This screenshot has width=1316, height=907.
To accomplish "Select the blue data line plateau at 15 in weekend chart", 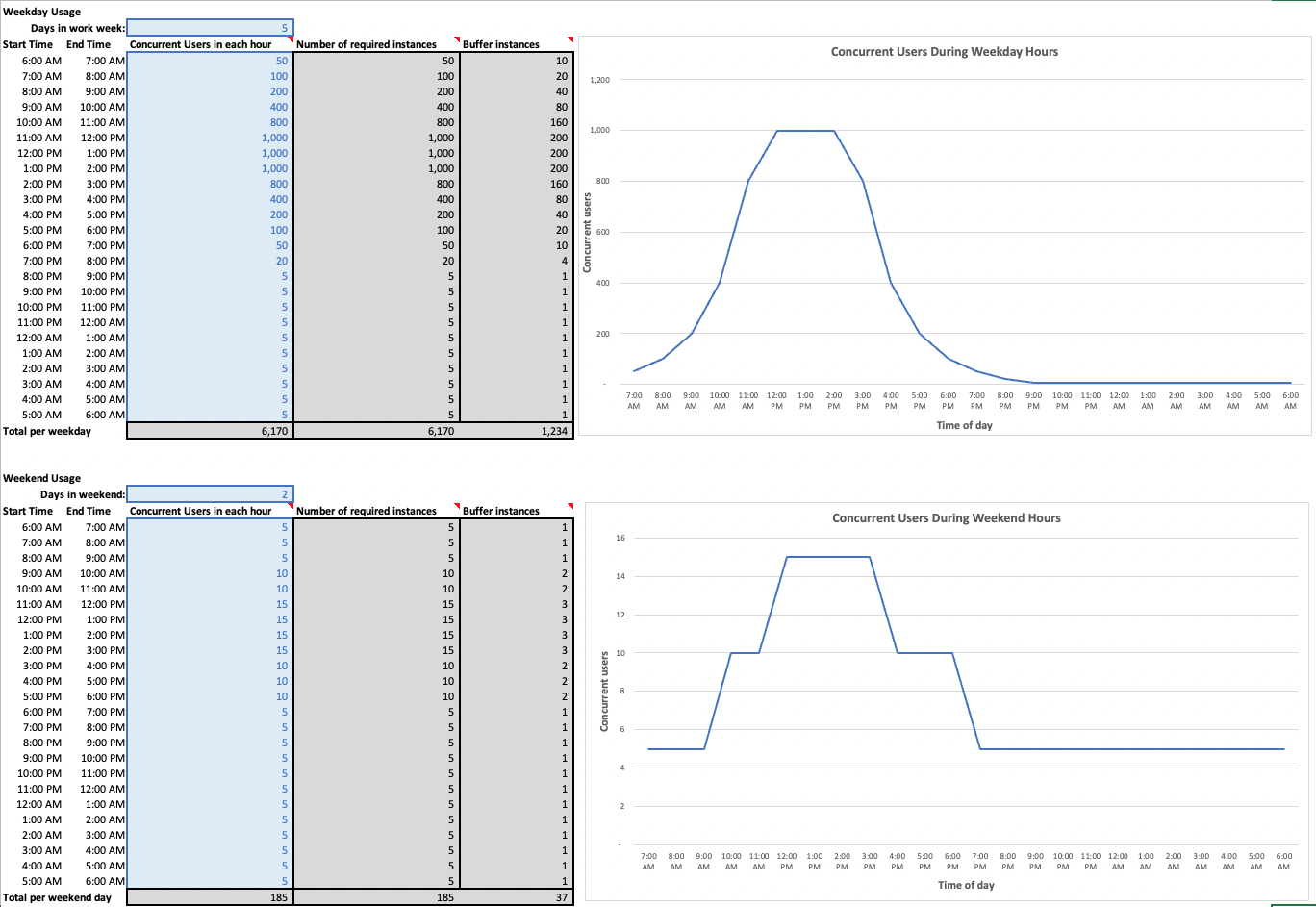I will 828,556.
